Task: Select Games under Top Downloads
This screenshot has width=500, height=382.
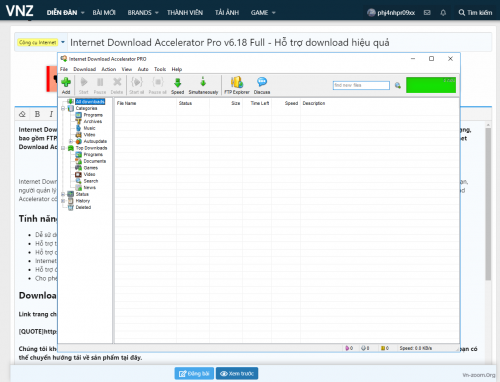Action: point(91,168)
